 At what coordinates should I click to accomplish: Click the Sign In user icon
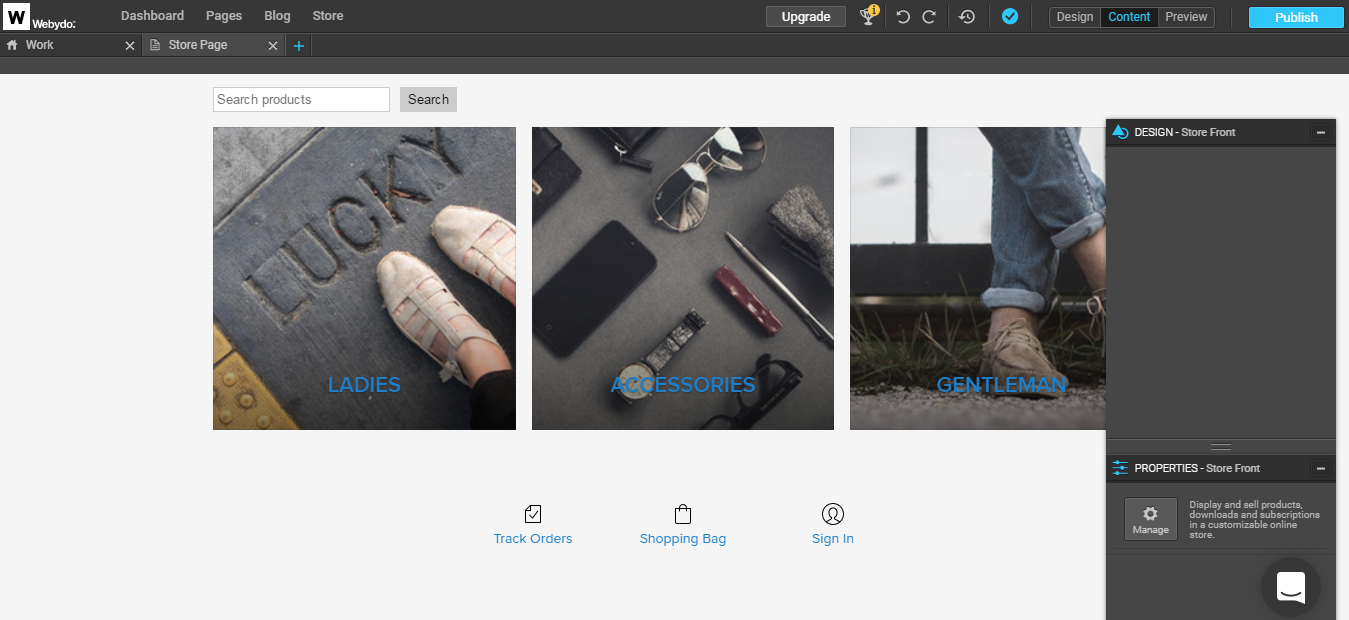click(x=833, y=514)
